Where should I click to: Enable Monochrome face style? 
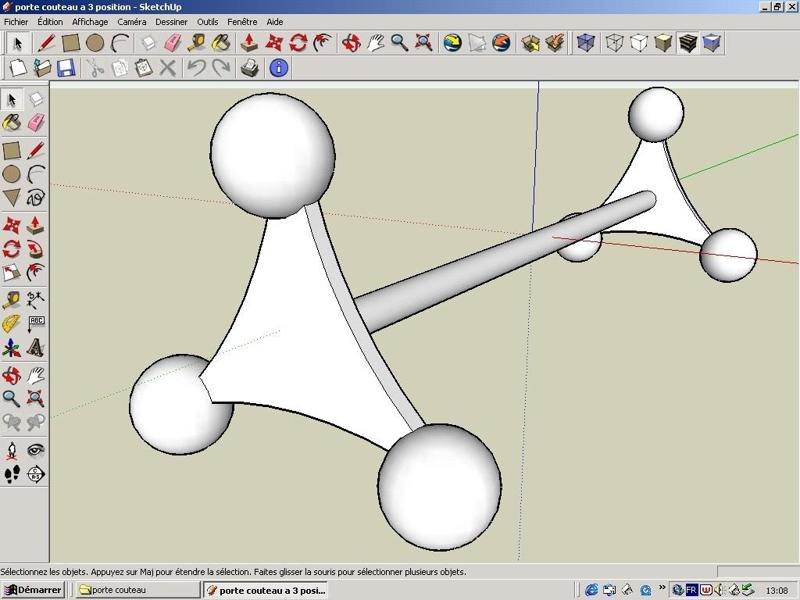pyautogui.click(x=712, y=43)
